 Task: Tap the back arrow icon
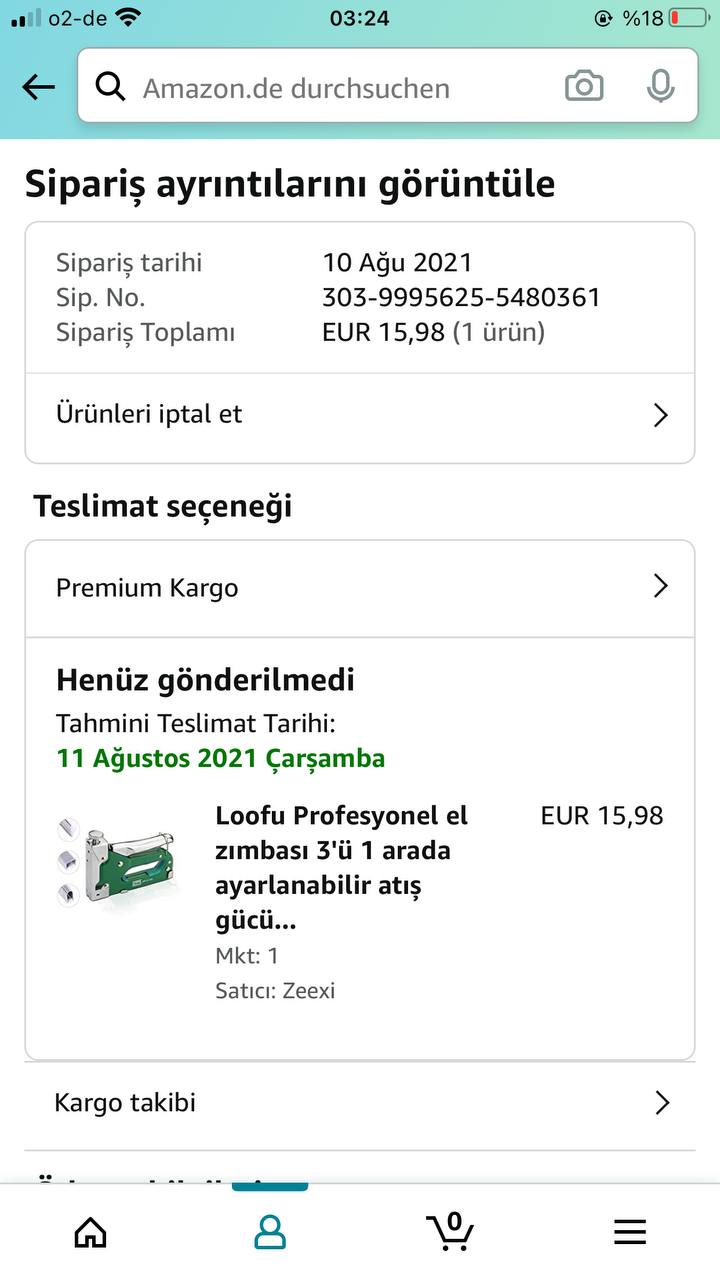[38, 88]
